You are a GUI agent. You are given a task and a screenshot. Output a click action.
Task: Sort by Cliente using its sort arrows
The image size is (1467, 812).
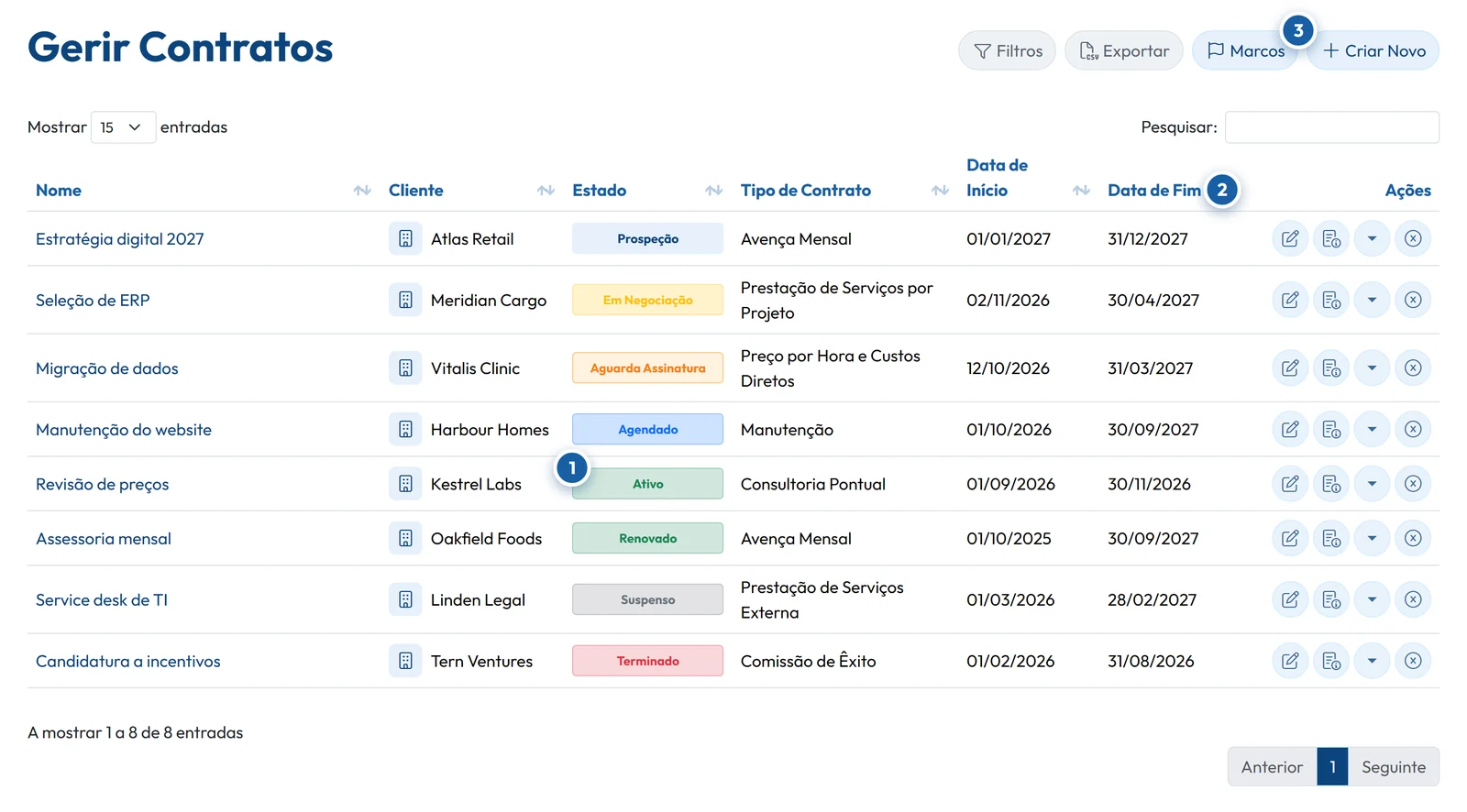546,191
